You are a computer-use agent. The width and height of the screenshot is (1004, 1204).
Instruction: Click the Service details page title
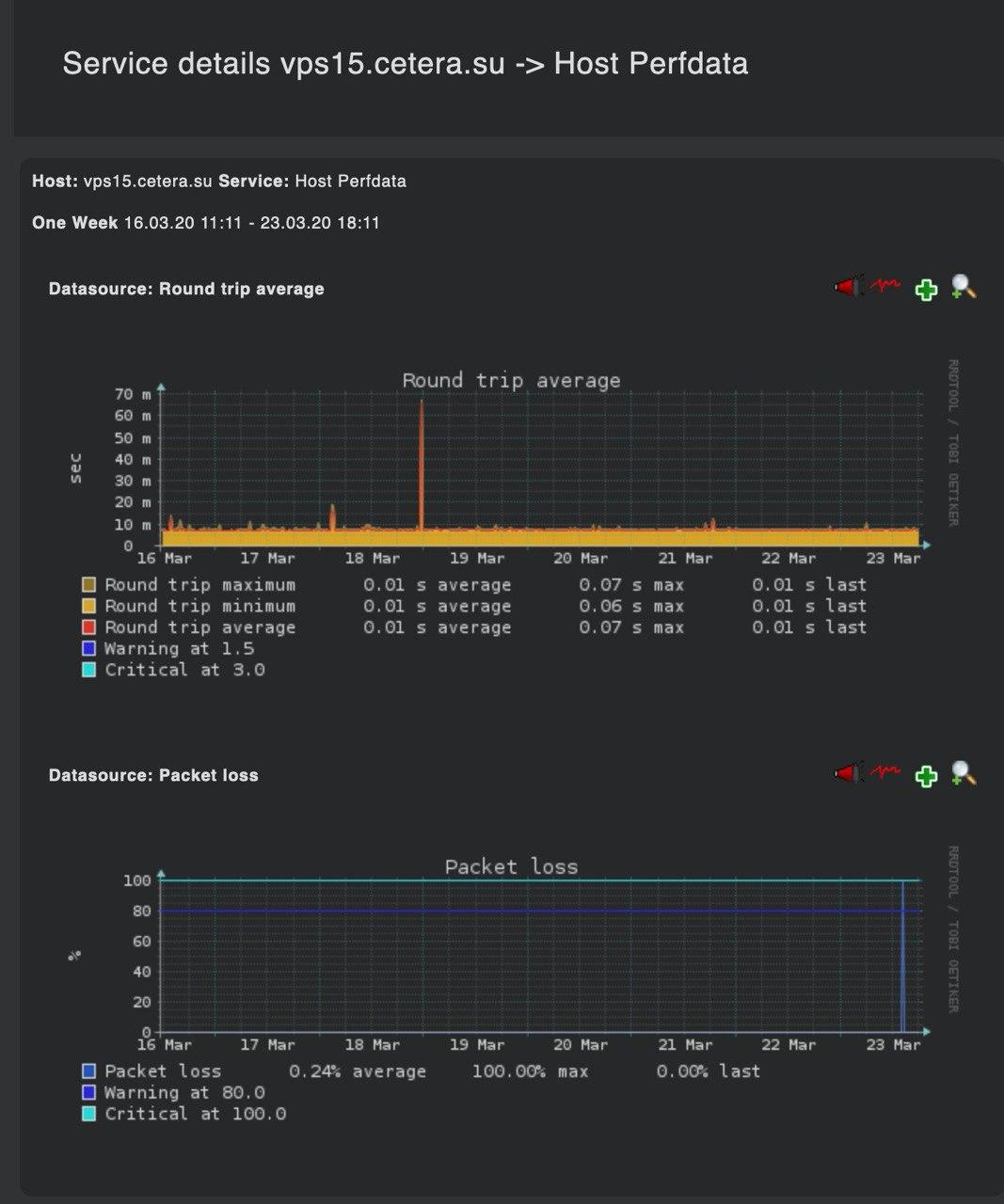coord(405,64)
